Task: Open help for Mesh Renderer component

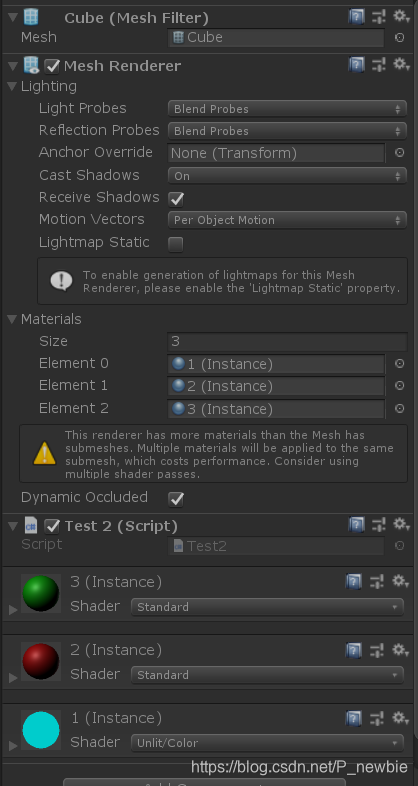Action: tap(356, 64)
